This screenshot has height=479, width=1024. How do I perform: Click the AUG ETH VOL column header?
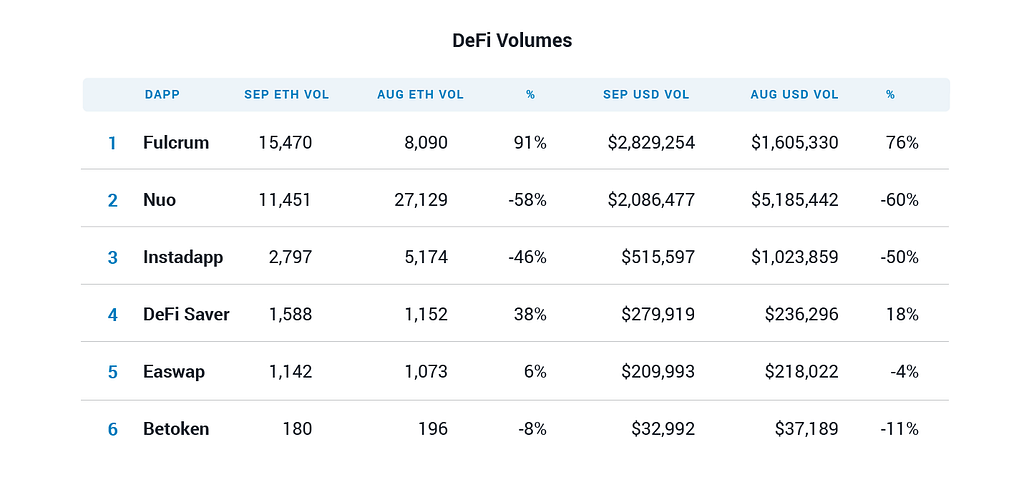[x=420, y=95]
